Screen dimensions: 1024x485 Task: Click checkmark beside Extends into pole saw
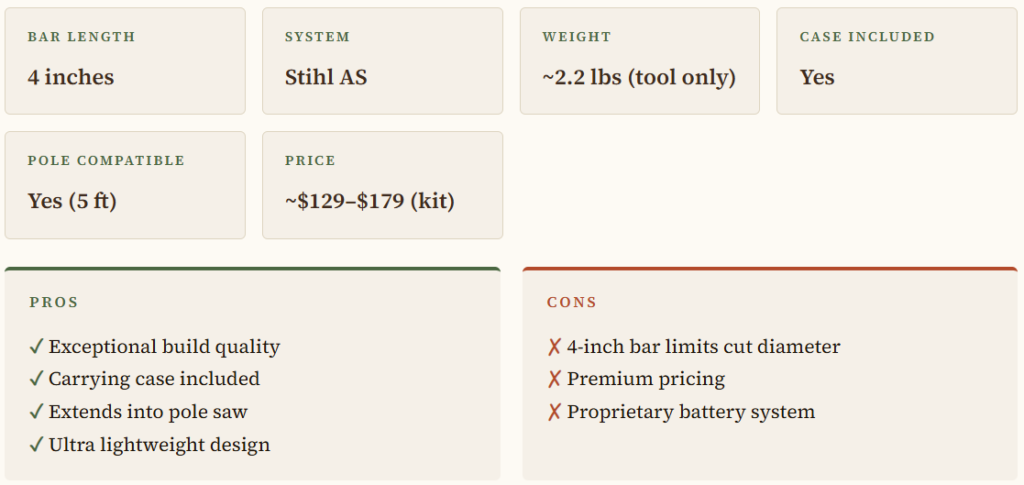(36, 412)
